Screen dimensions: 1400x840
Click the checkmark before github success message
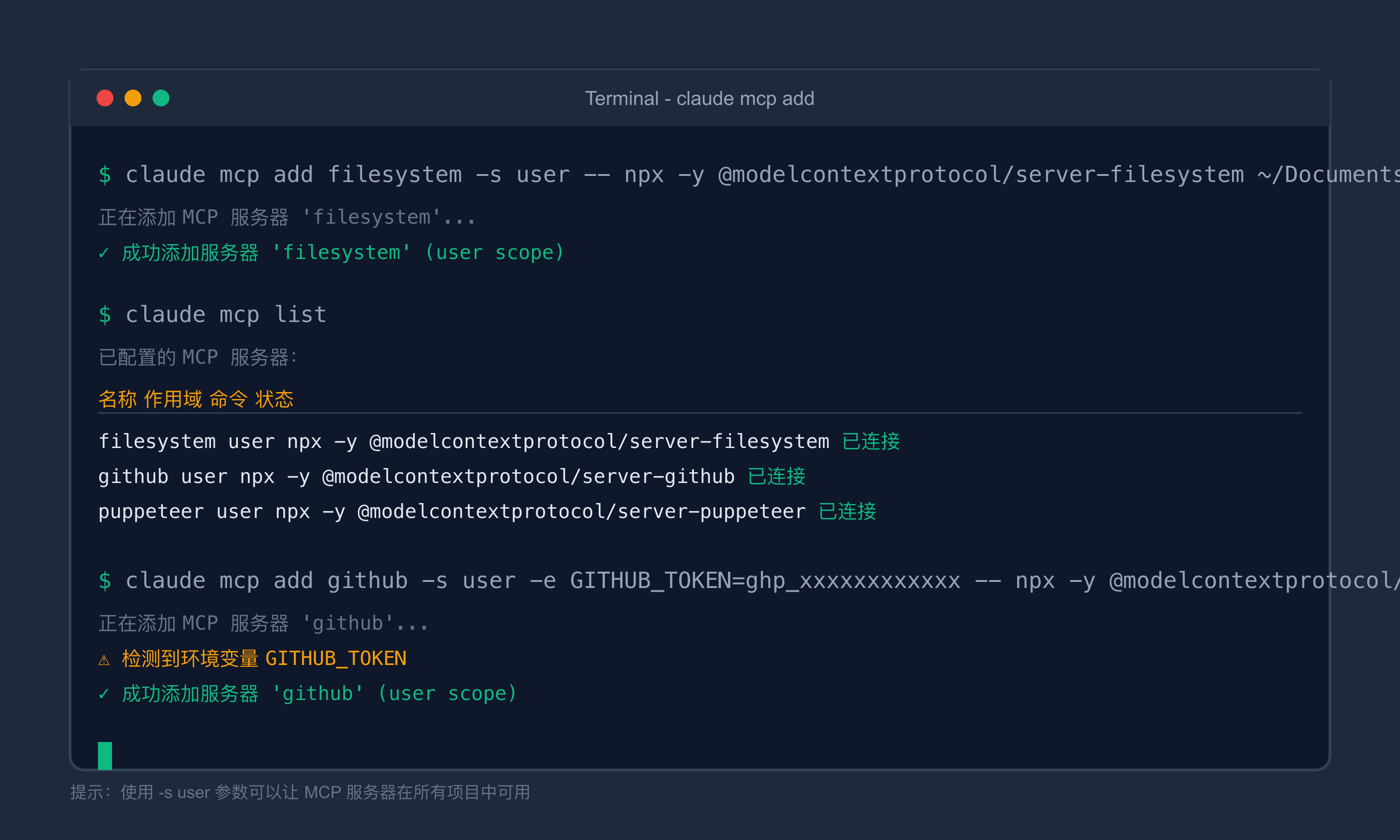tap(104, 694)
